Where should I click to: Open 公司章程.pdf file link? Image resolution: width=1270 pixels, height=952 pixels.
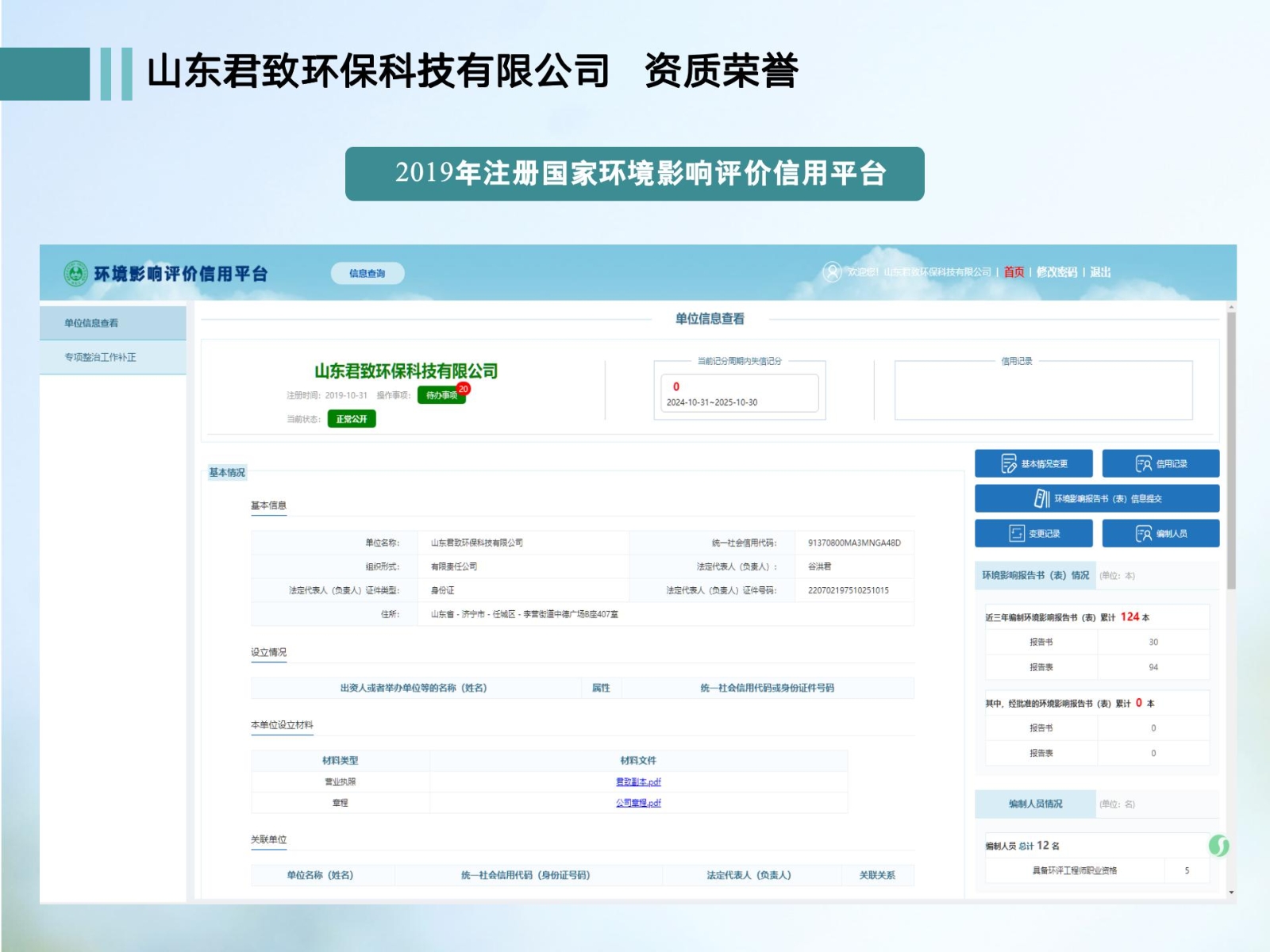(x=638, y=803)
